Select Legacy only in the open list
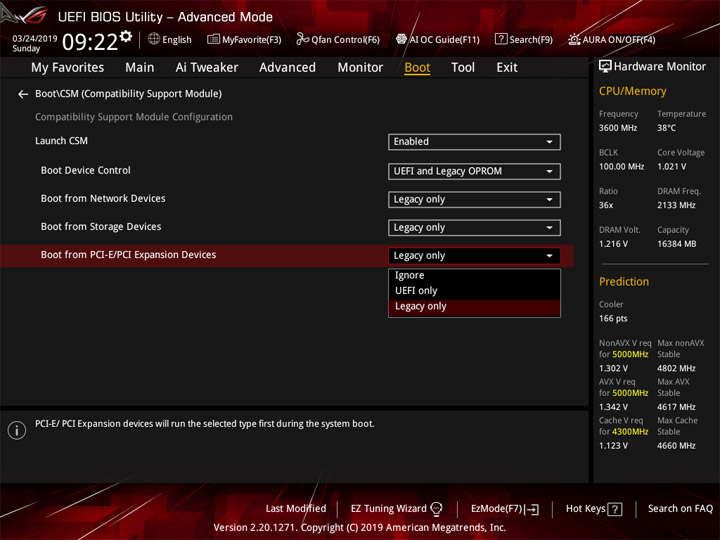The image size is (720, 540). (474, 307)
